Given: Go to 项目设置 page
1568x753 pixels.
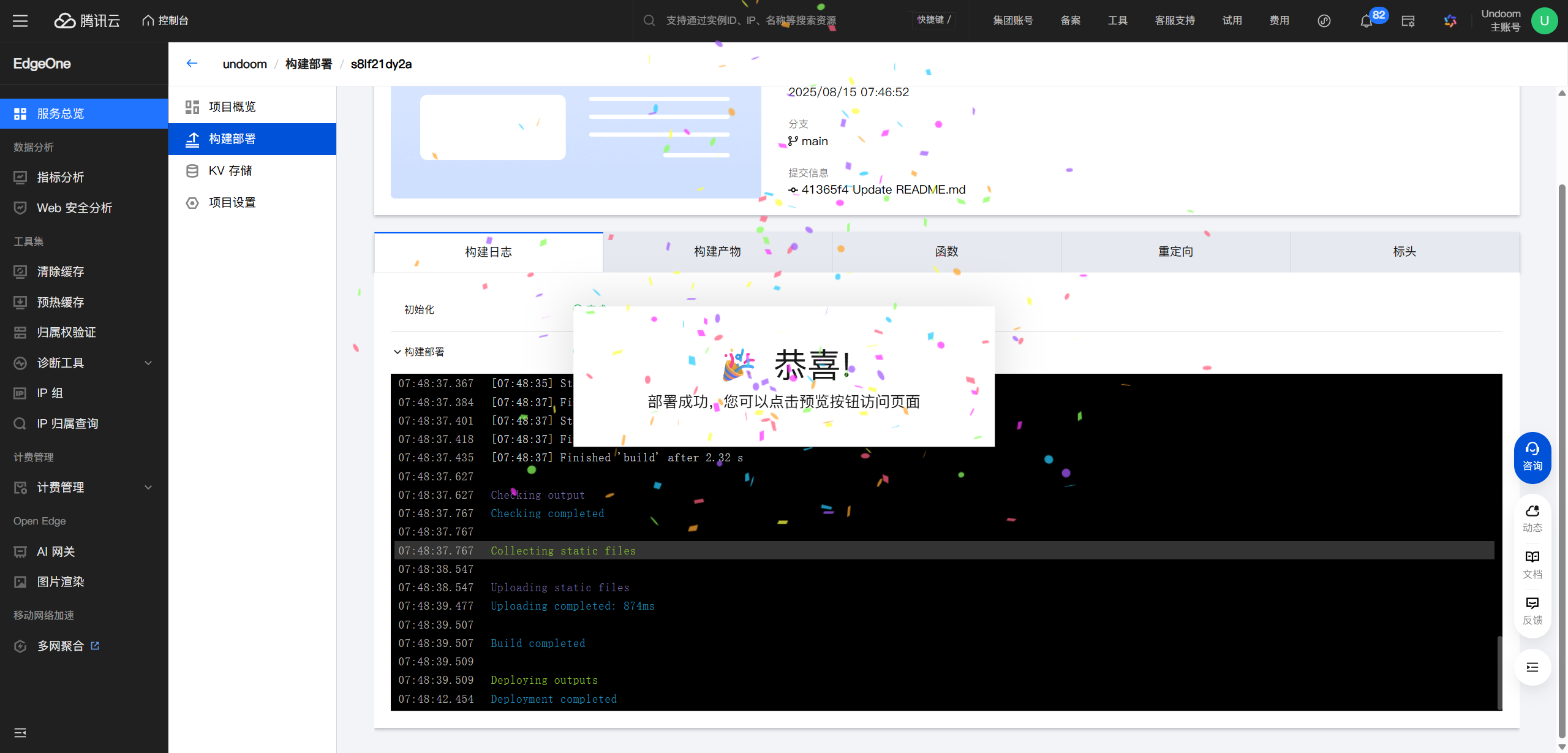Looking at the screenshot, I should [x=232, y=203].
